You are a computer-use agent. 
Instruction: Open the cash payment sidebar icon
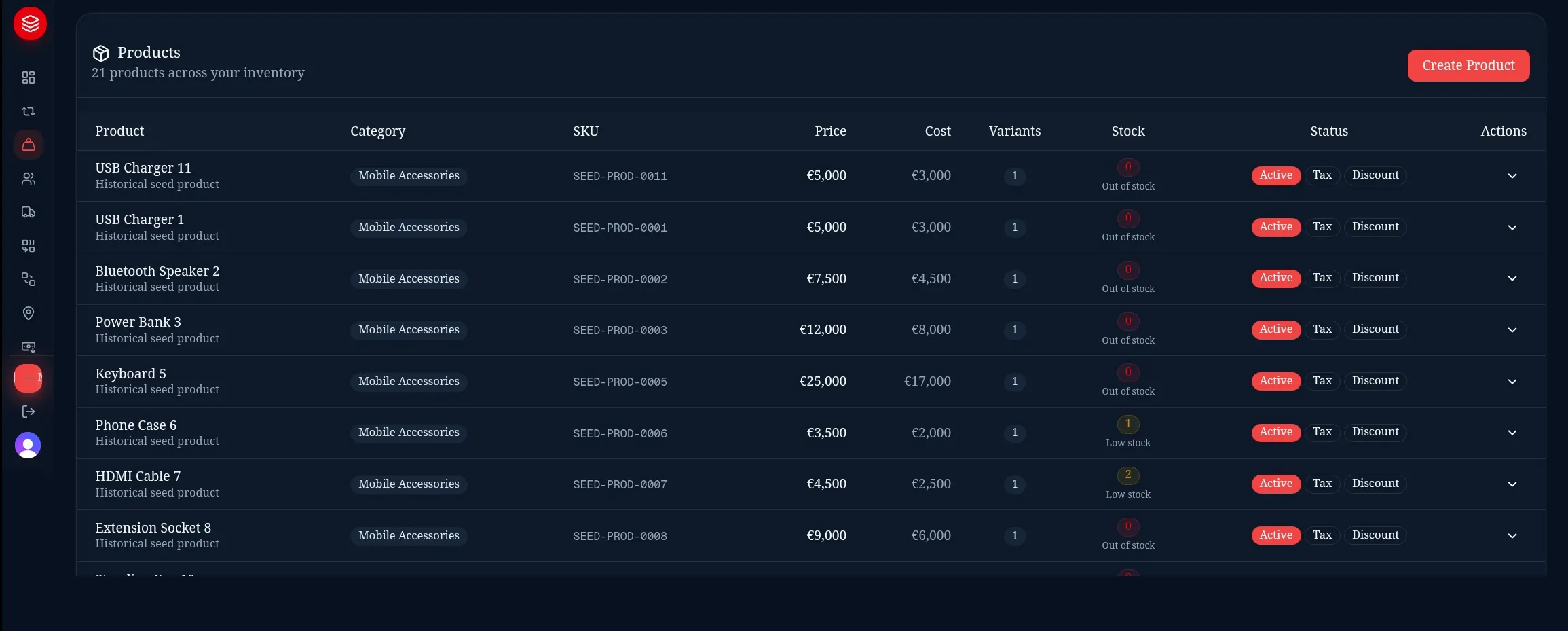click(29, 347)
